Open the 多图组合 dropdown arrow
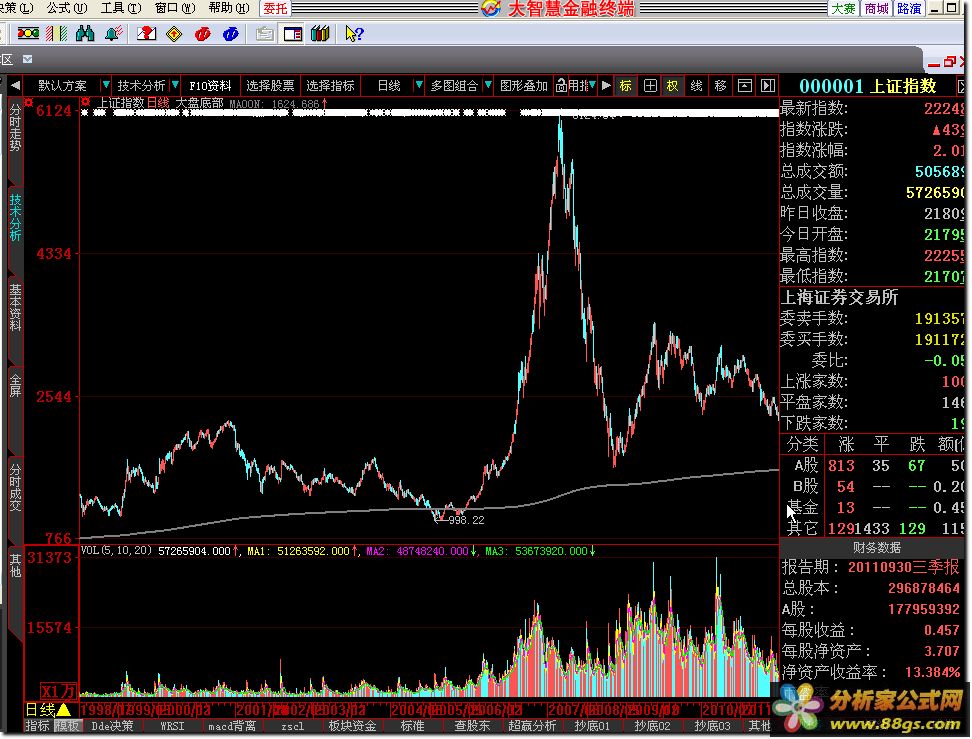The image size is (972, 739). tap(488, 86)
